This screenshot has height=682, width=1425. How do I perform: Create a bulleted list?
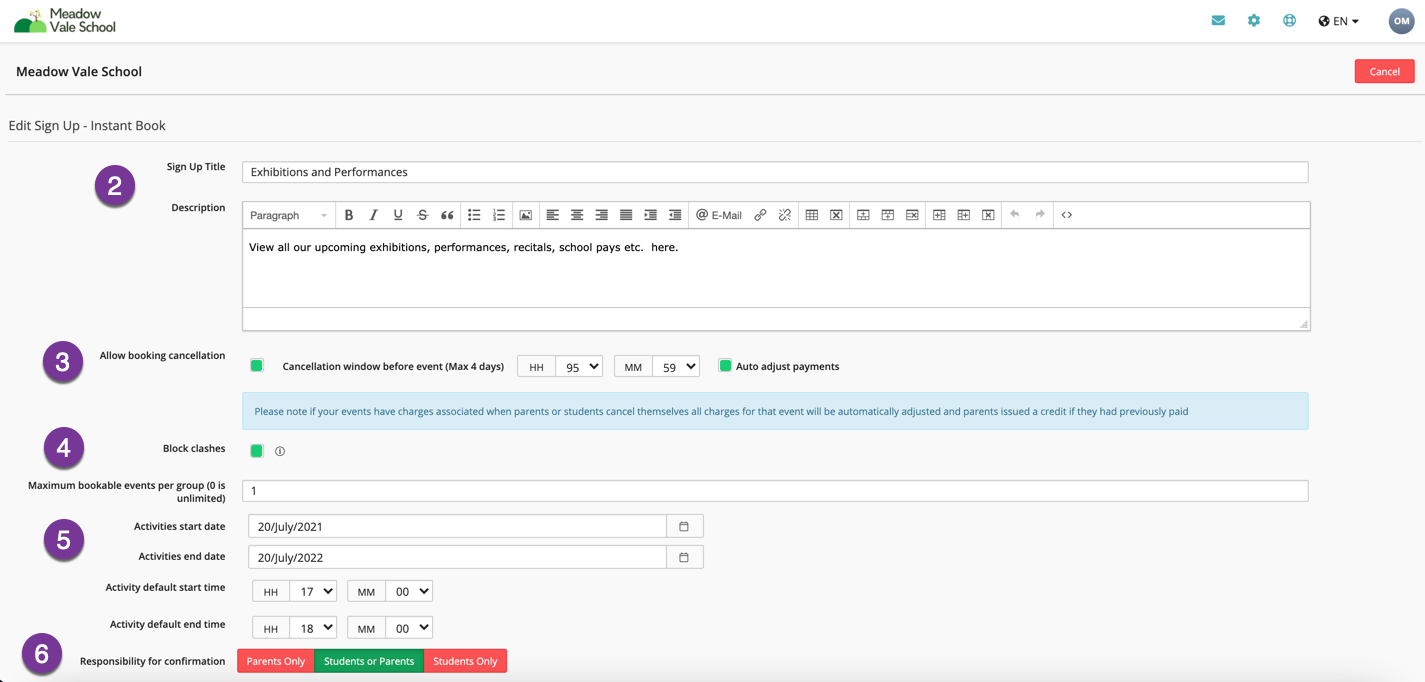[x=474, y=215]
